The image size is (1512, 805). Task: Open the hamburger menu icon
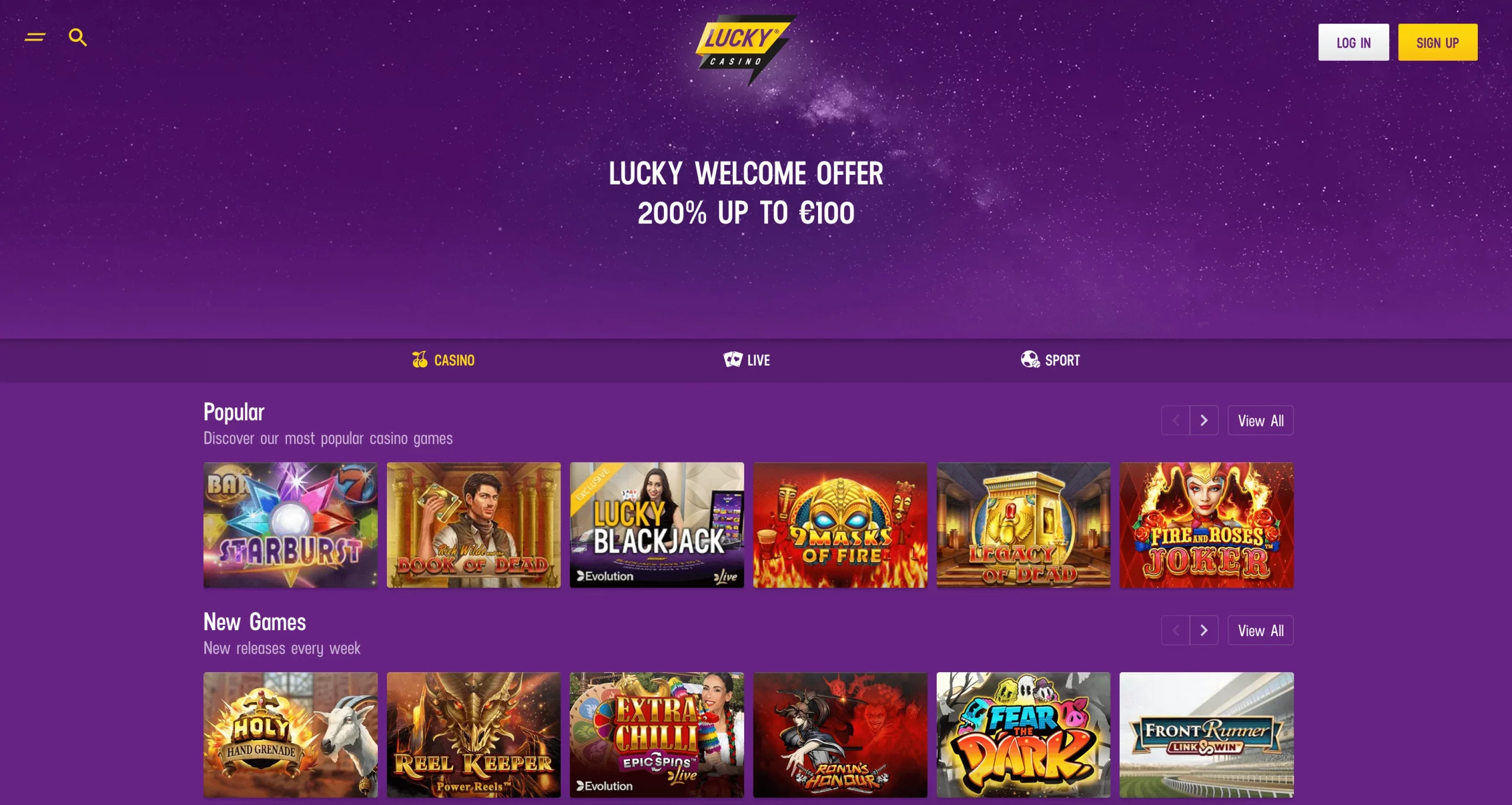coord(35,37)
